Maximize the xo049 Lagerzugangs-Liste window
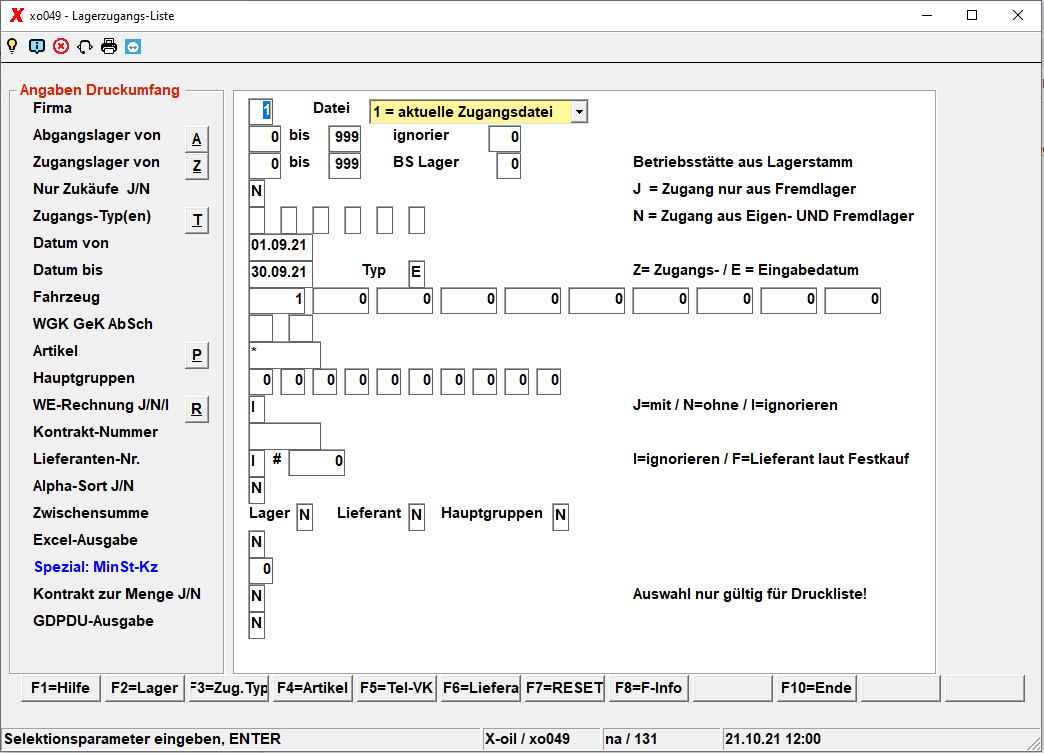1044x753 pixels. coord(972,15)
